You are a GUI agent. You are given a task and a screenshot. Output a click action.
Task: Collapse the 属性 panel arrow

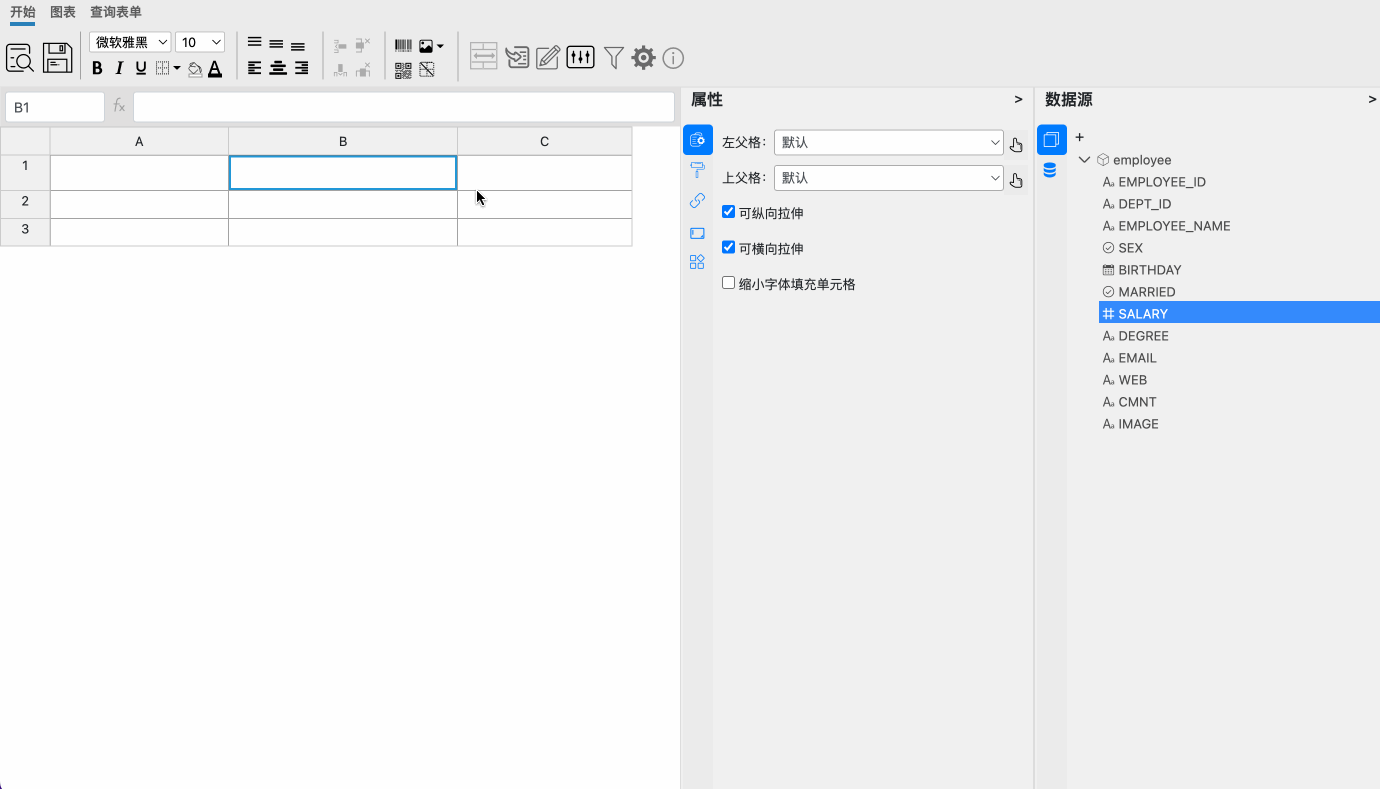1018,99
